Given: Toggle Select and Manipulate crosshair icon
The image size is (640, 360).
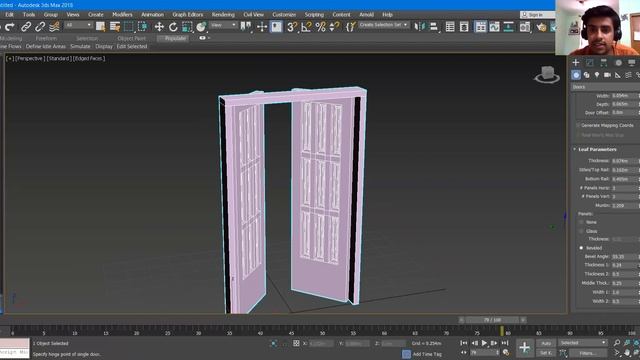Looking at the screenshot, I should click(x=262, y=27).
